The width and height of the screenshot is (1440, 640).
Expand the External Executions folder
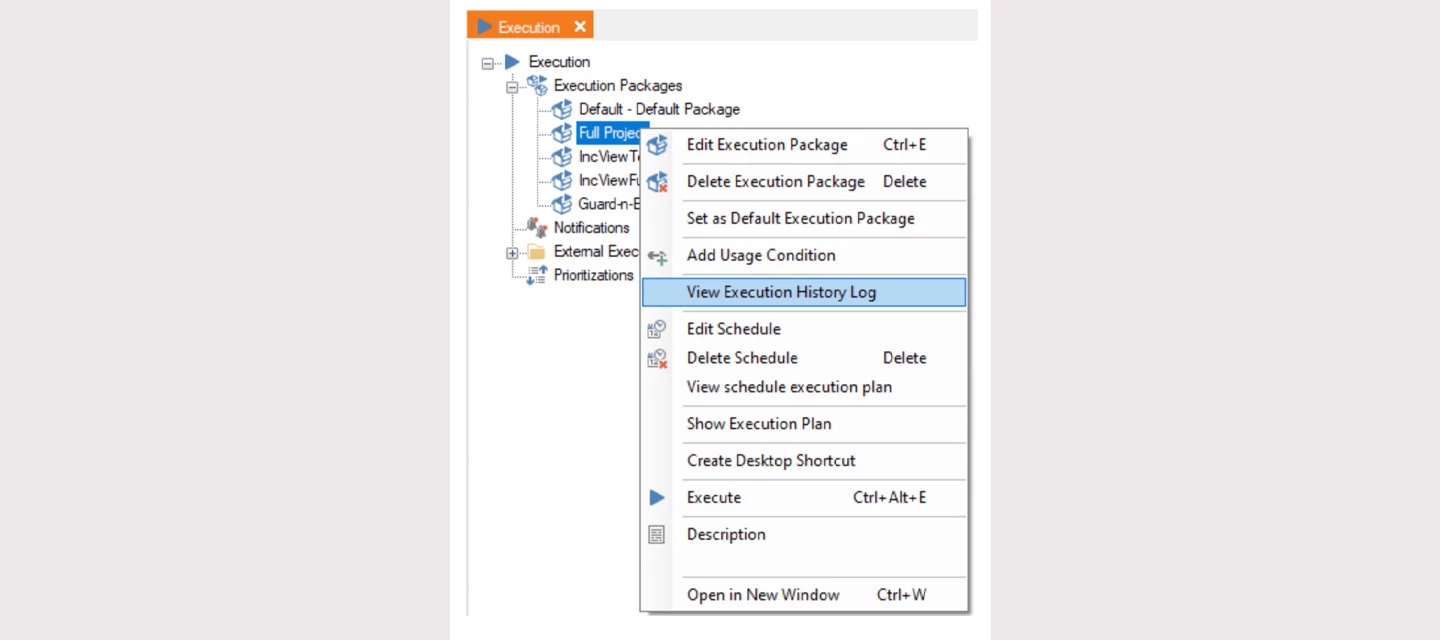tap(512, 253)
